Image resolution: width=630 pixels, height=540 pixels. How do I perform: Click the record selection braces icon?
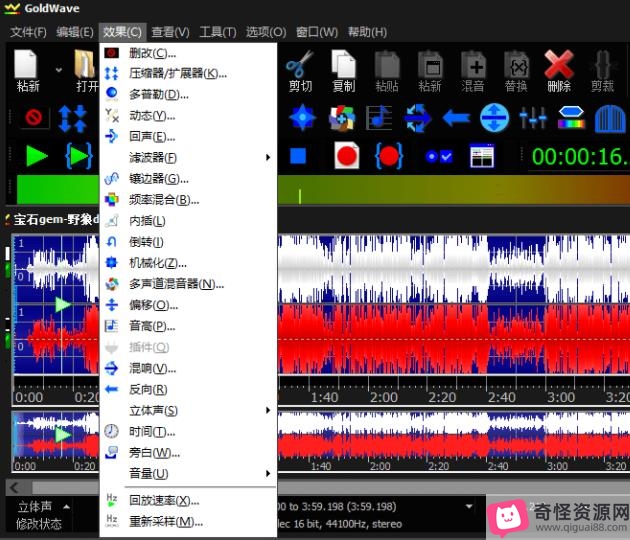[x=390, y=156]
